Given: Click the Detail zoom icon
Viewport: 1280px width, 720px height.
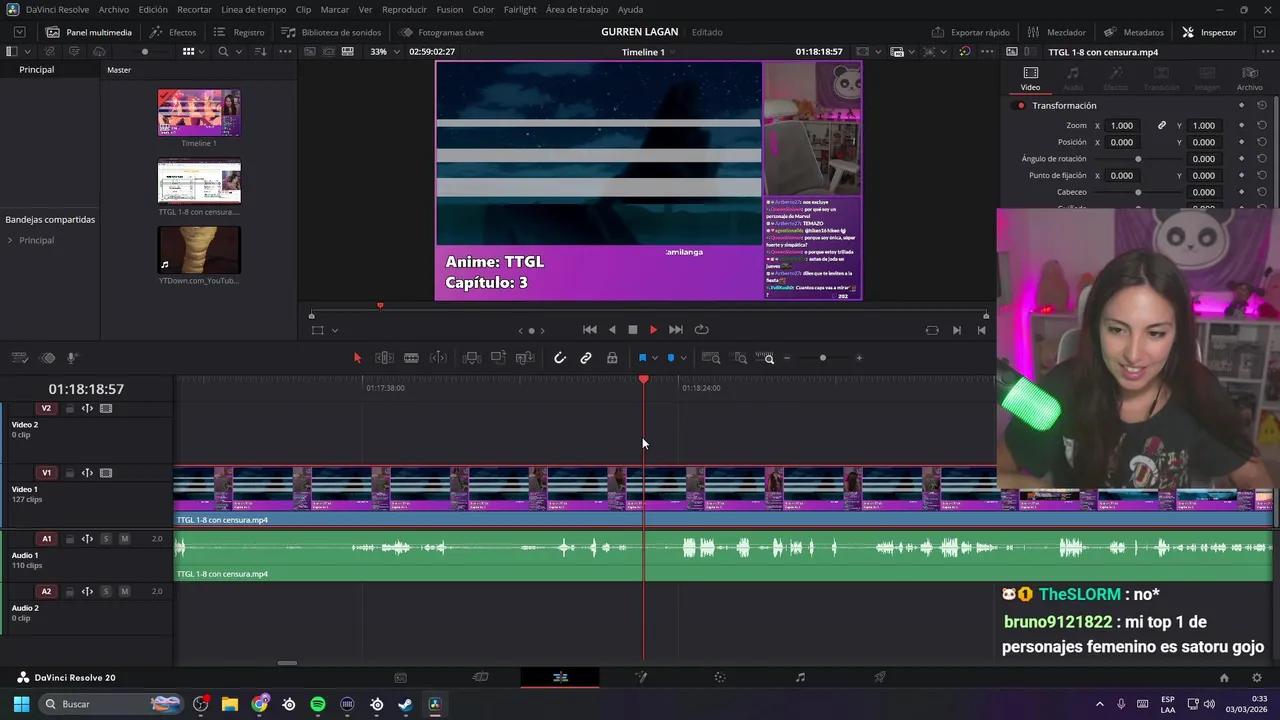Looking at the screenshot, I should [740, 358].
